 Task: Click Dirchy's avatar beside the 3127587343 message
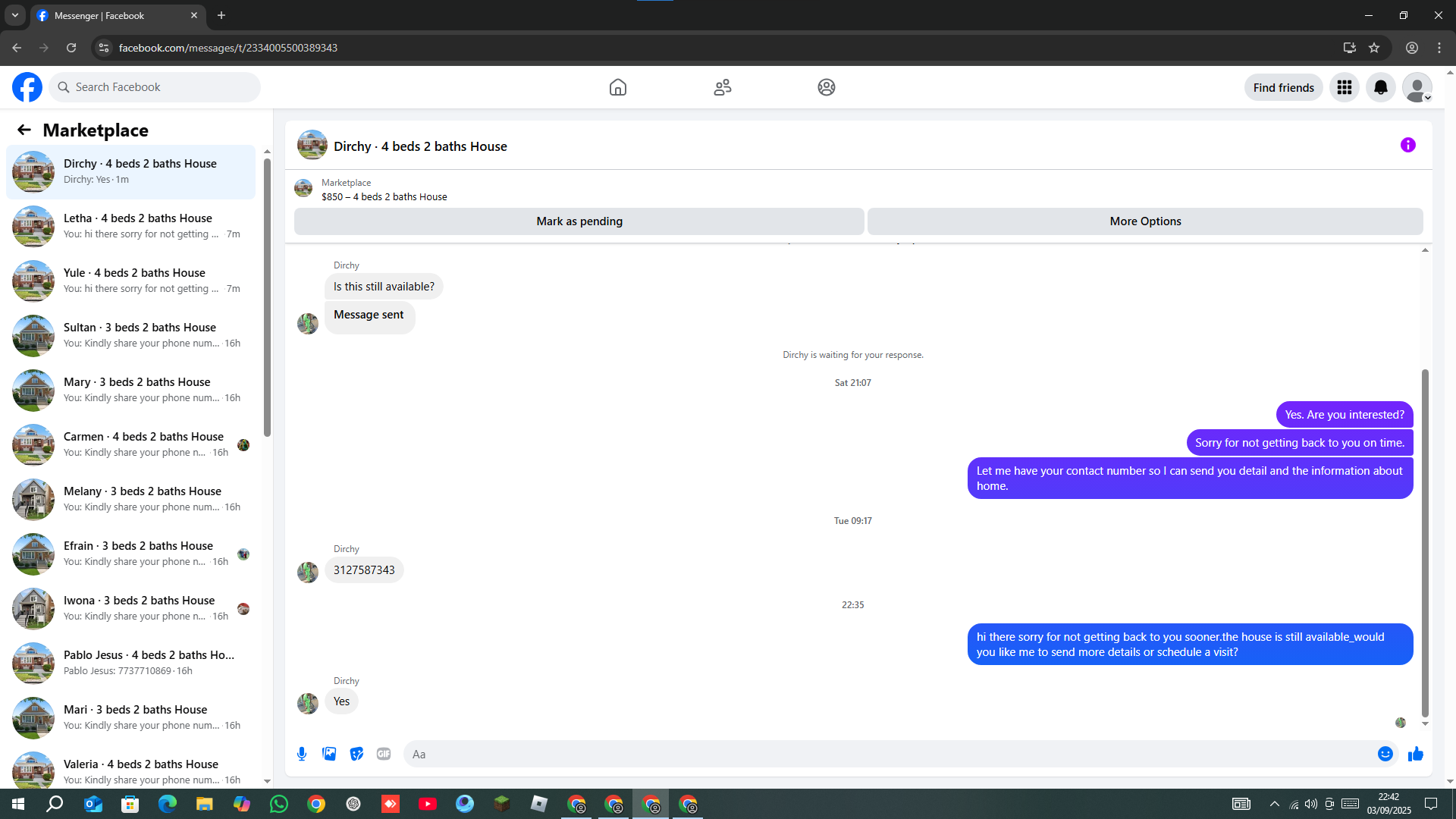point(308,572)
